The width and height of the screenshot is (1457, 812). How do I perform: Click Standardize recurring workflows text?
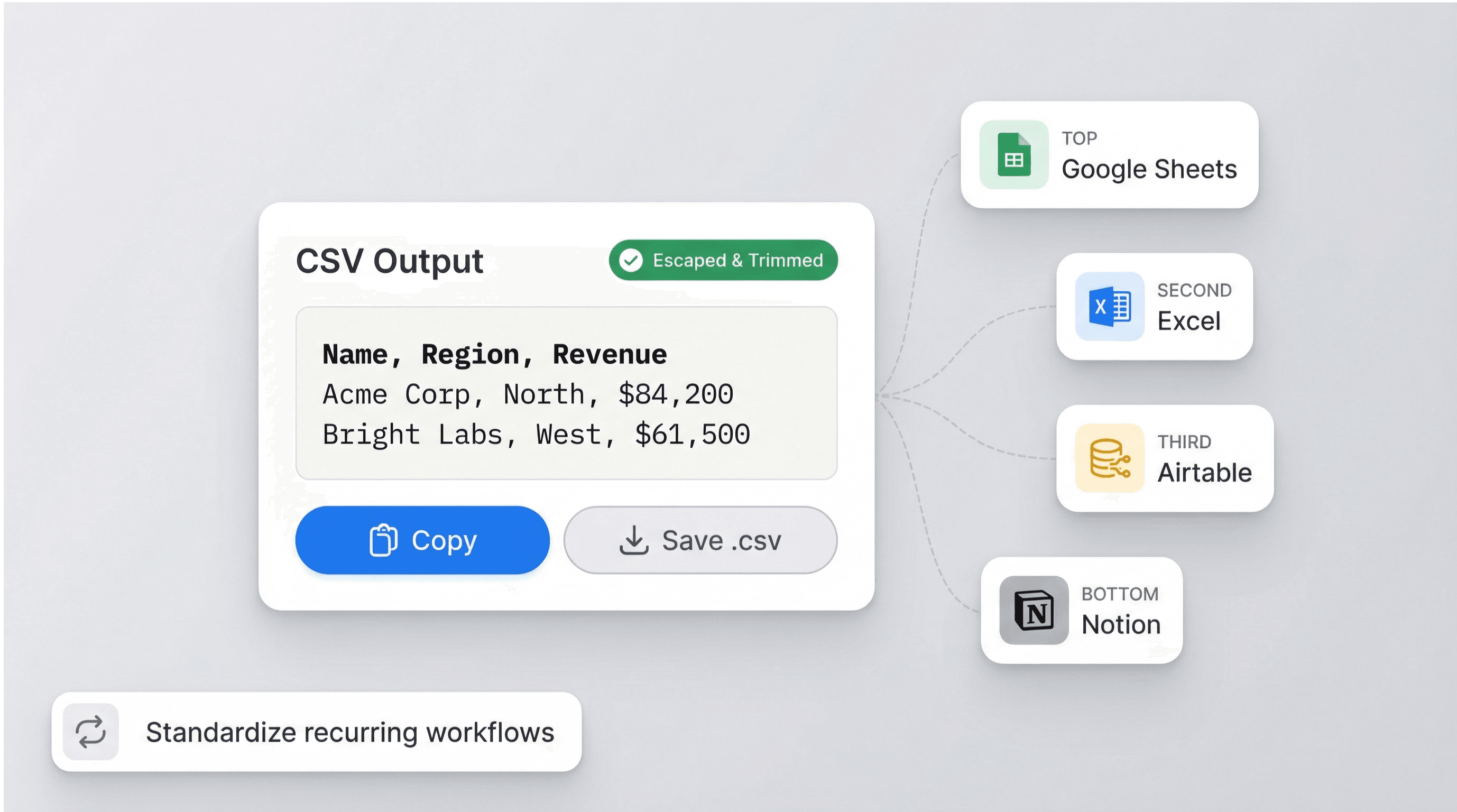pos(349,732)
